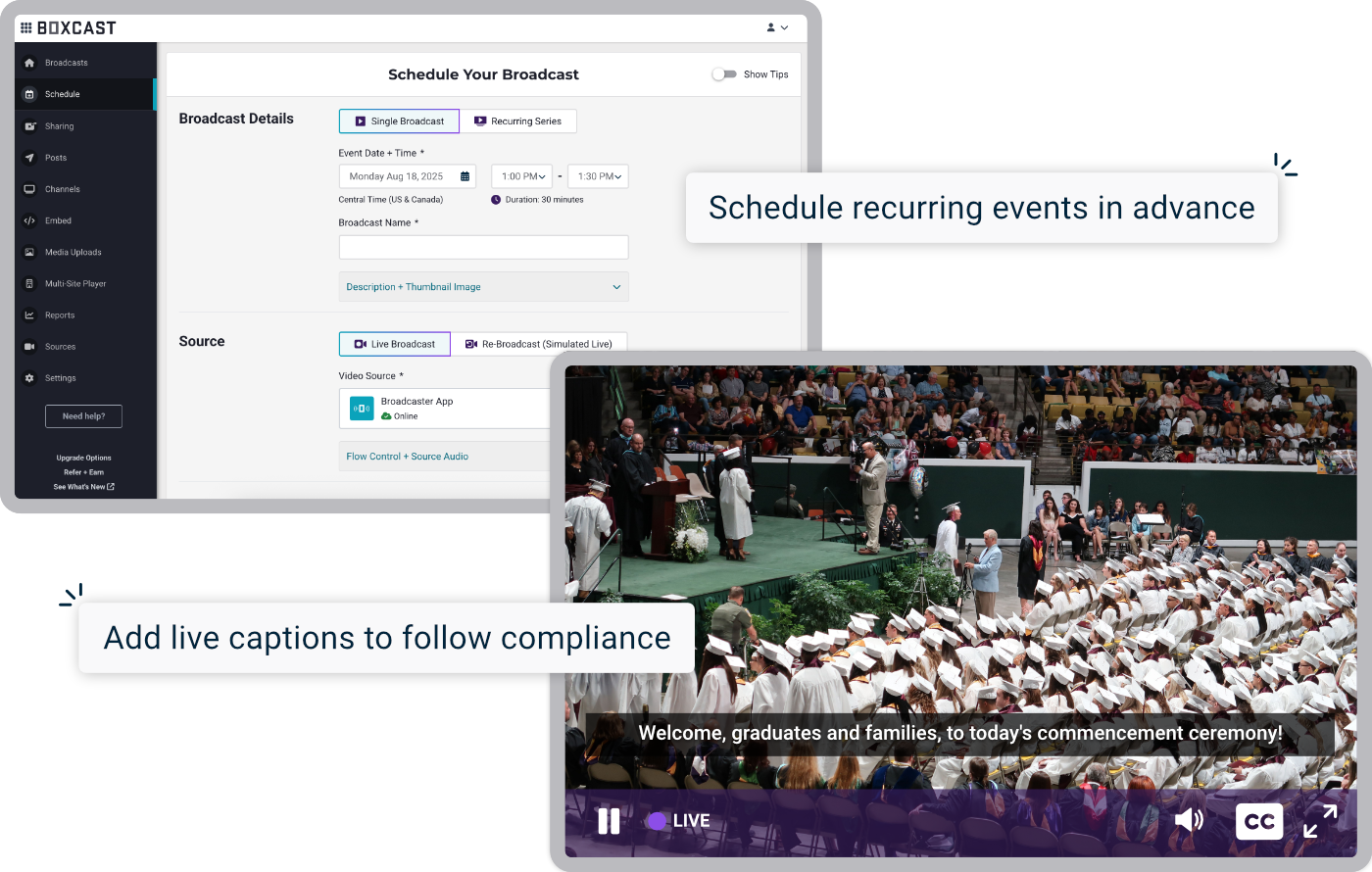1372x872 pixels.
Task: Click the Settings gear icon
Action: click(x=29, y=378)
